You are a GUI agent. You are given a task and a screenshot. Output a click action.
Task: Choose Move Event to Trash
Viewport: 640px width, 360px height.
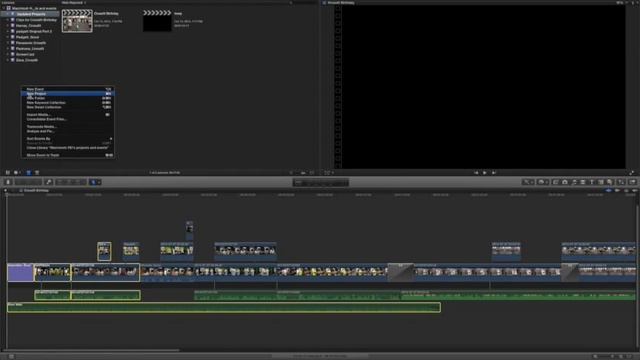click(68, 155)
